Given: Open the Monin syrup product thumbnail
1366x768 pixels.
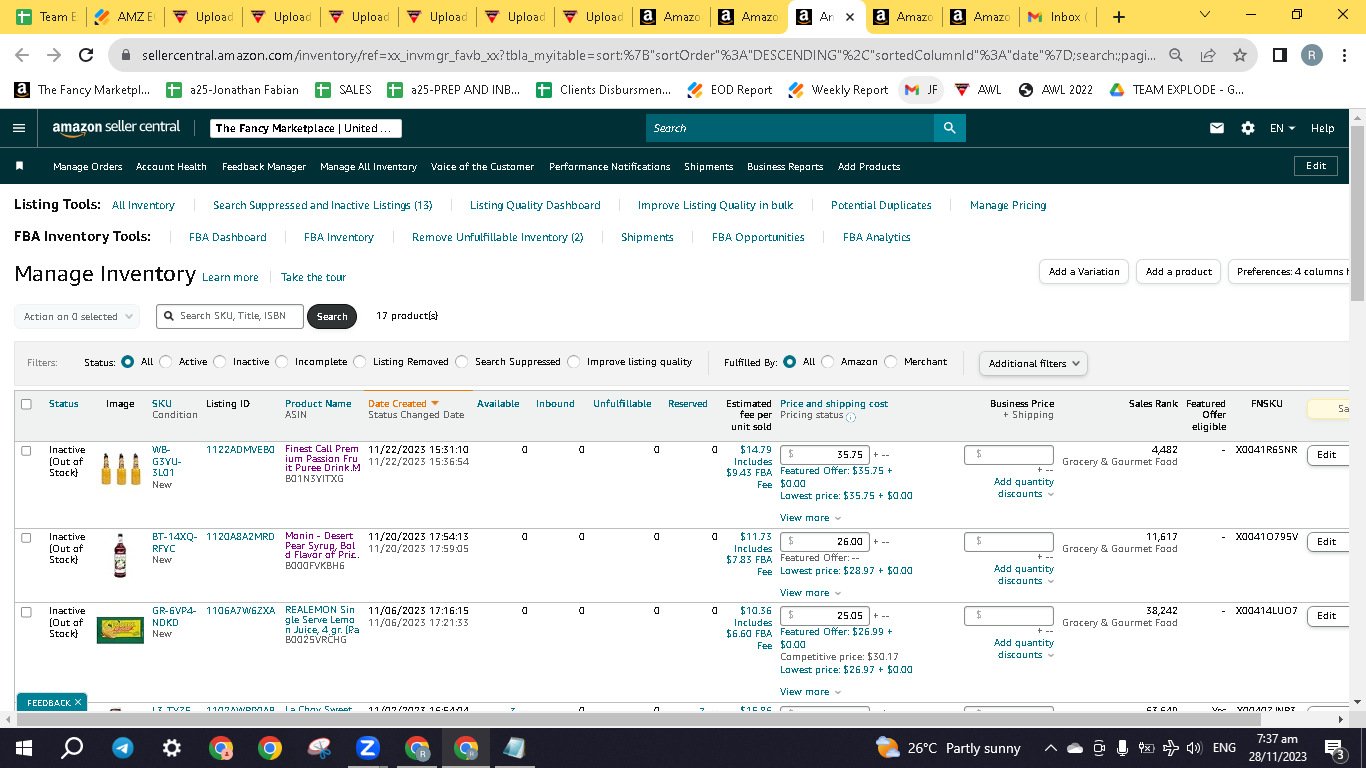Looking at the screenshot, I should click(120, 555).
